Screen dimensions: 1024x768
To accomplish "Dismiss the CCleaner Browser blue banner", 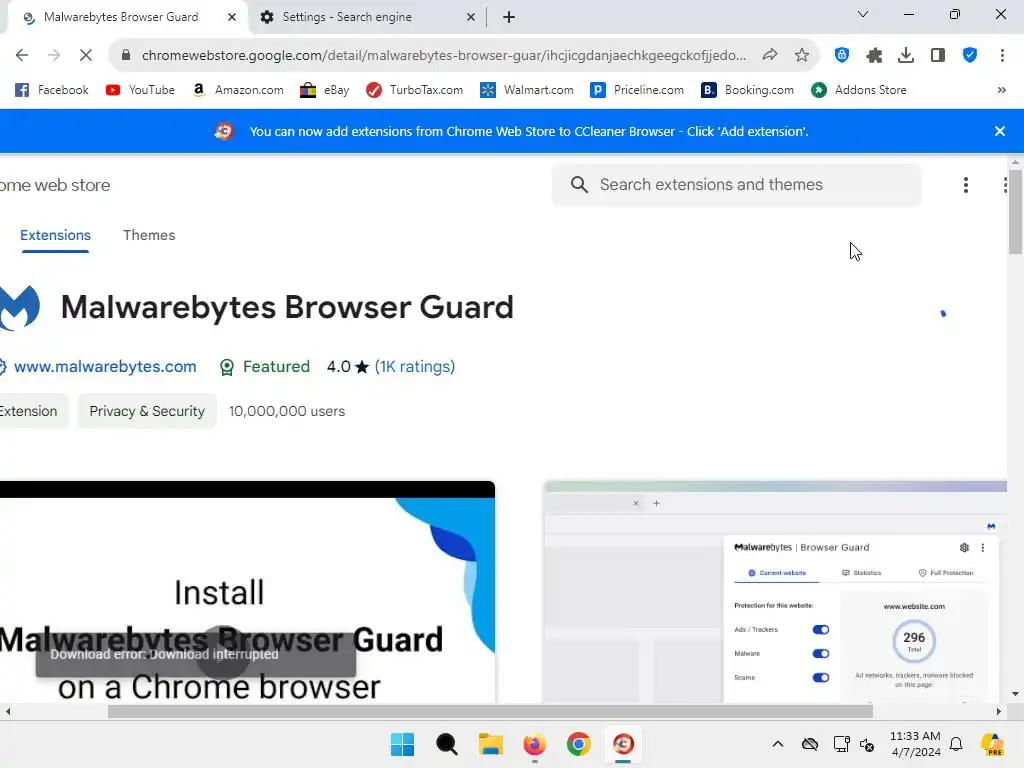I will (x=999, y=131).
